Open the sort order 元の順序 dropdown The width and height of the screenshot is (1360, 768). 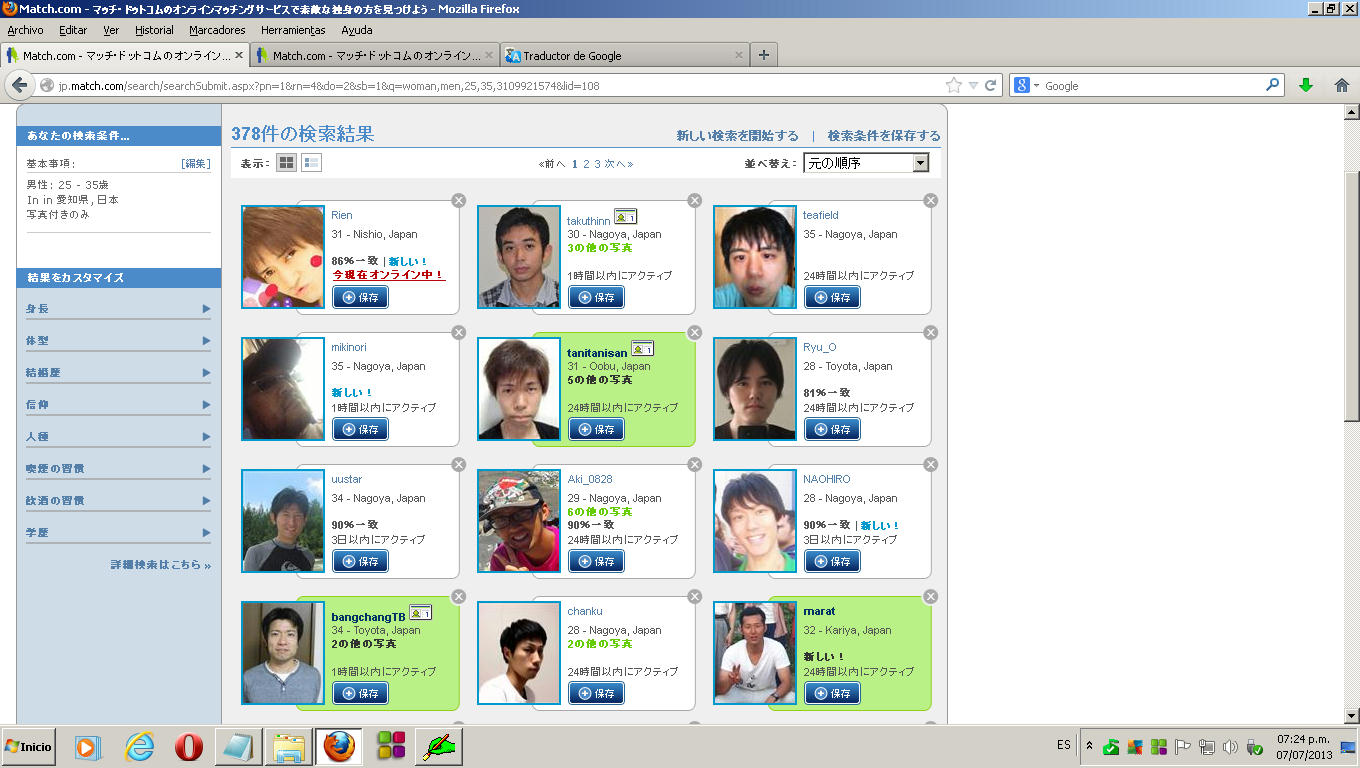866,163
